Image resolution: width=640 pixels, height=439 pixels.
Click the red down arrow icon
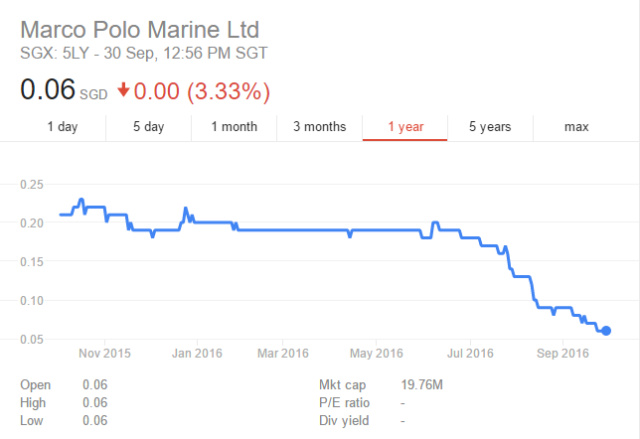click(124, 91)
